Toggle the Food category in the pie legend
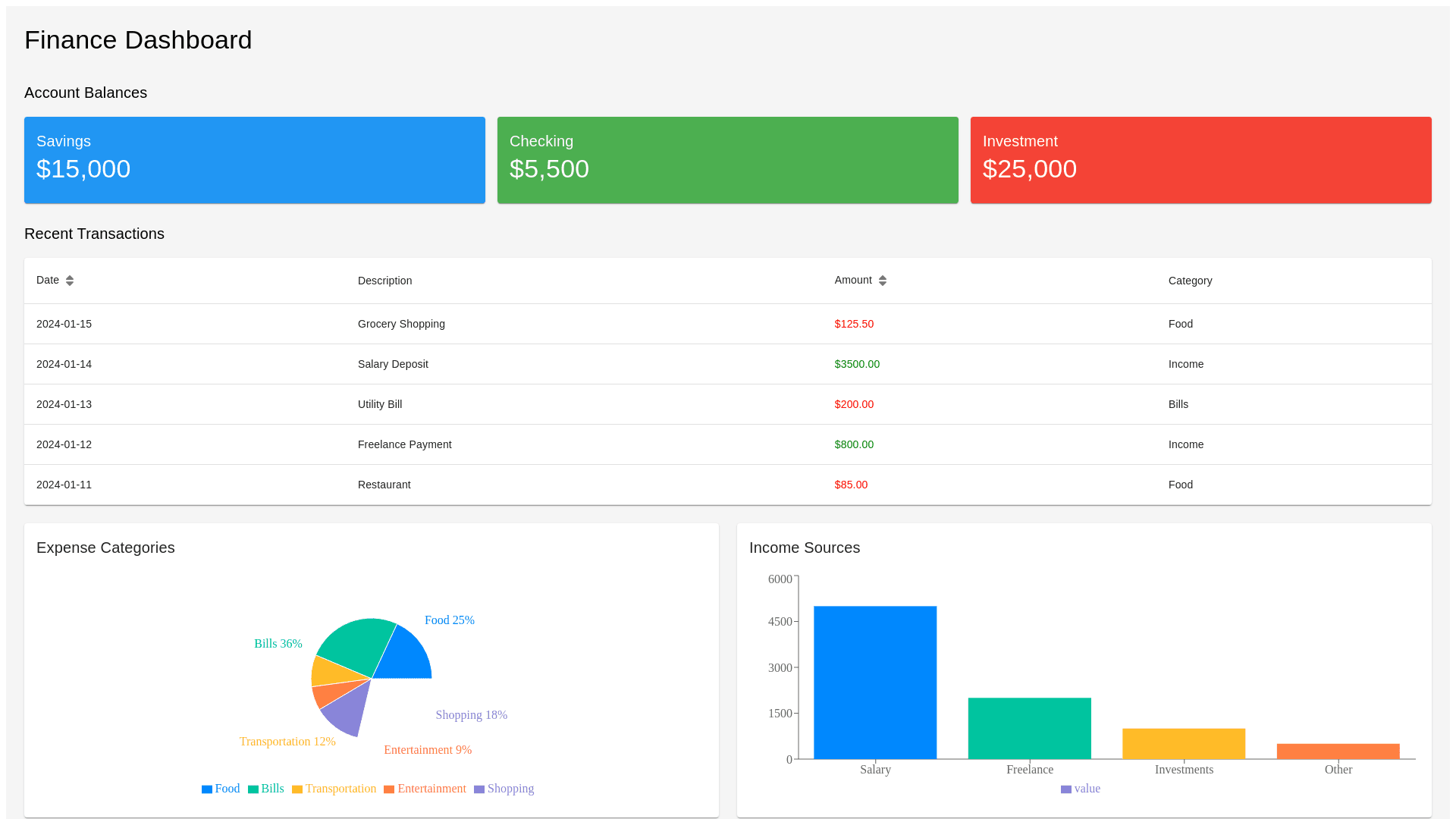The height and width of the screenshot is (819, 1456). point(221,789)
